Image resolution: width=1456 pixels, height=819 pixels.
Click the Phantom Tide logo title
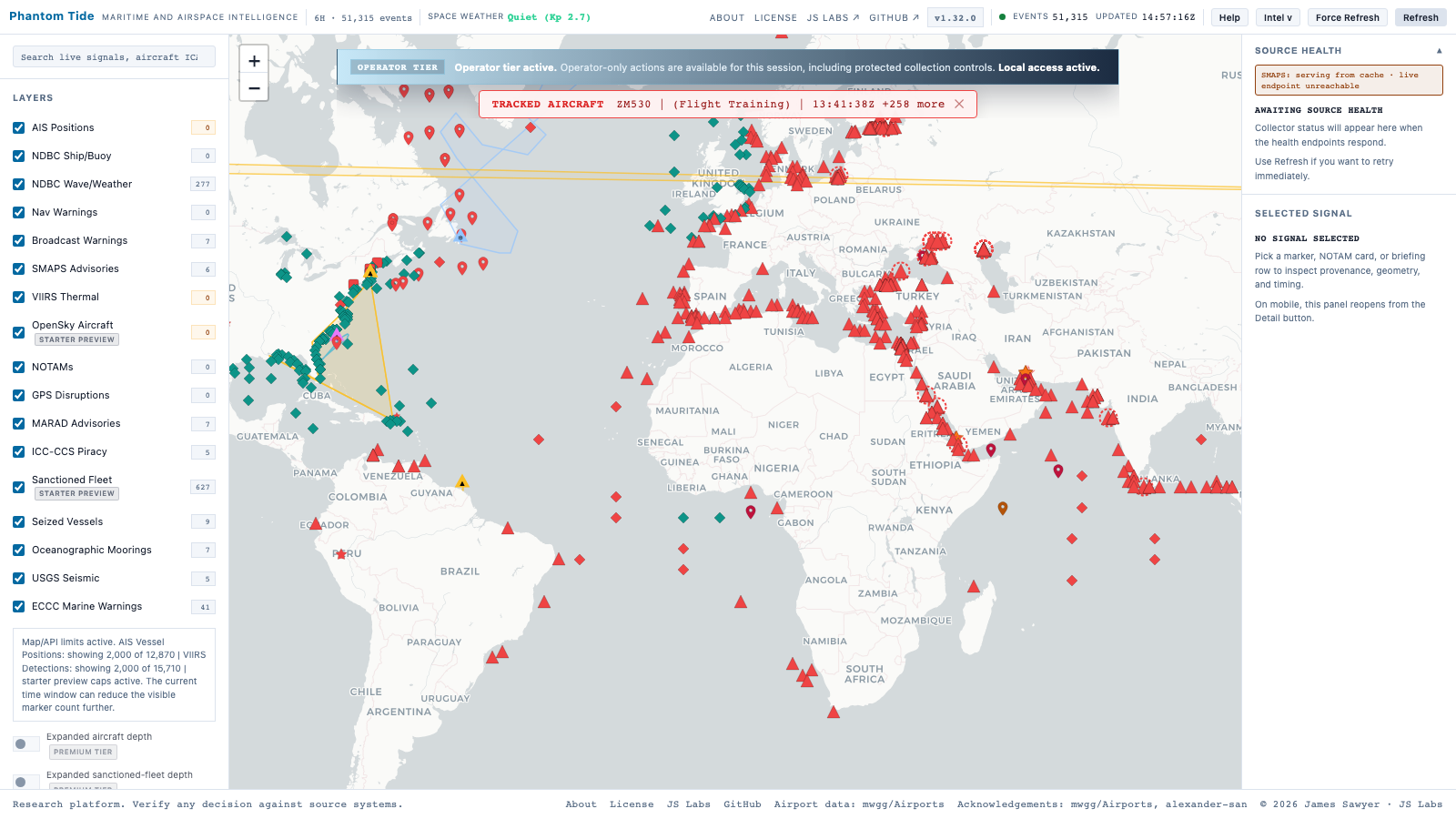pos(52,16)
